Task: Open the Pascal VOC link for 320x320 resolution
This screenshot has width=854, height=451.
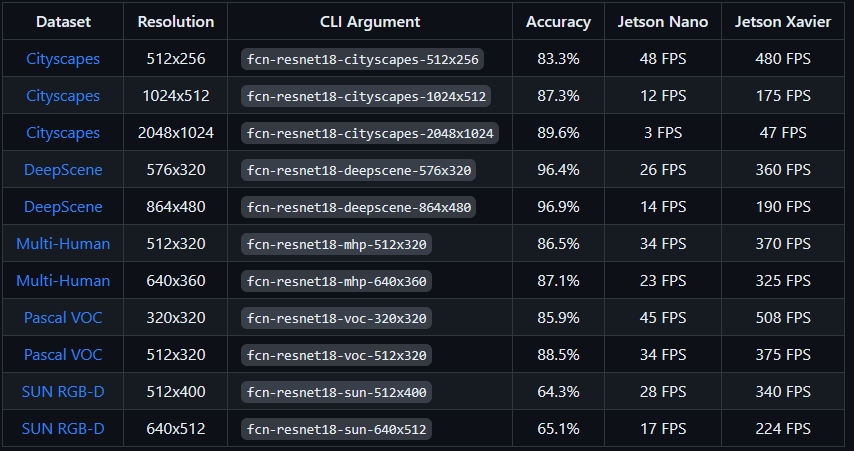Action: pyautogui.click(x=63, y=318)
